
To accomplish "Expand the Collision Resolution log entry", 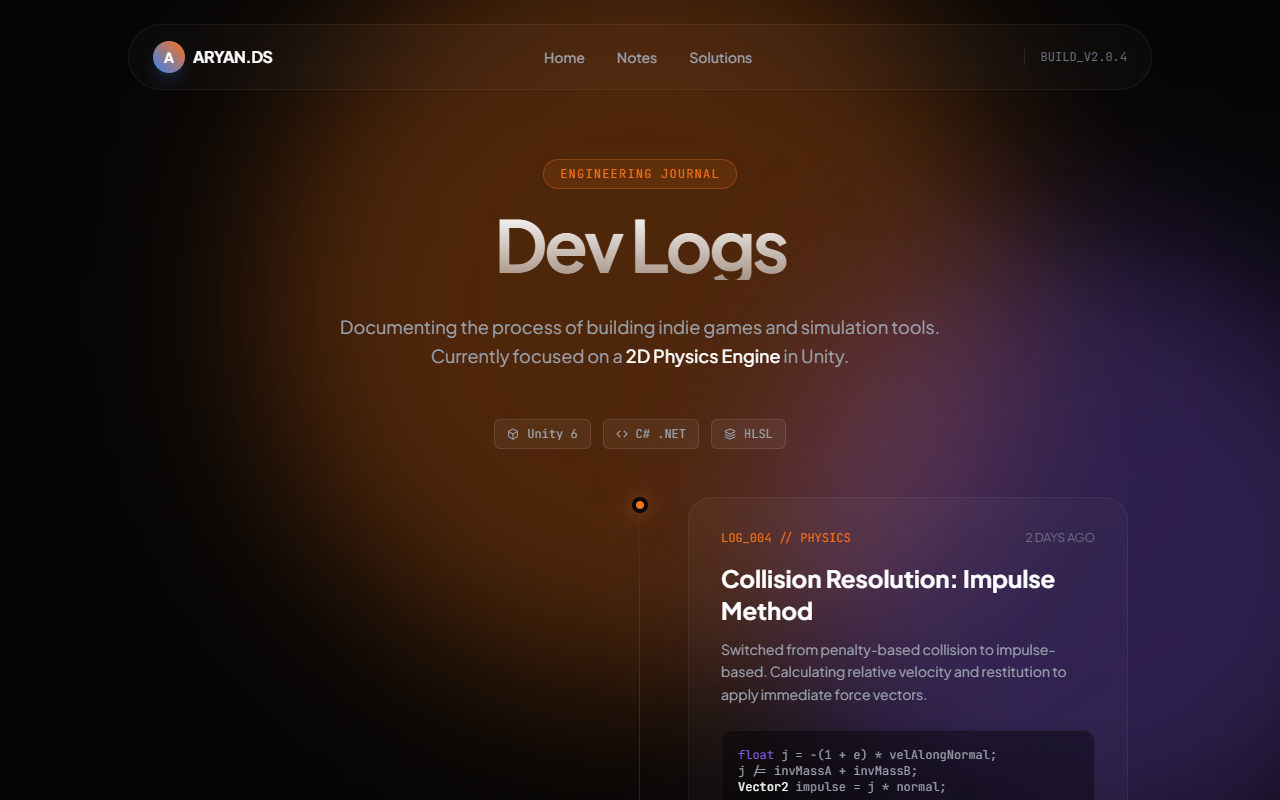I will tap(888, 594).
